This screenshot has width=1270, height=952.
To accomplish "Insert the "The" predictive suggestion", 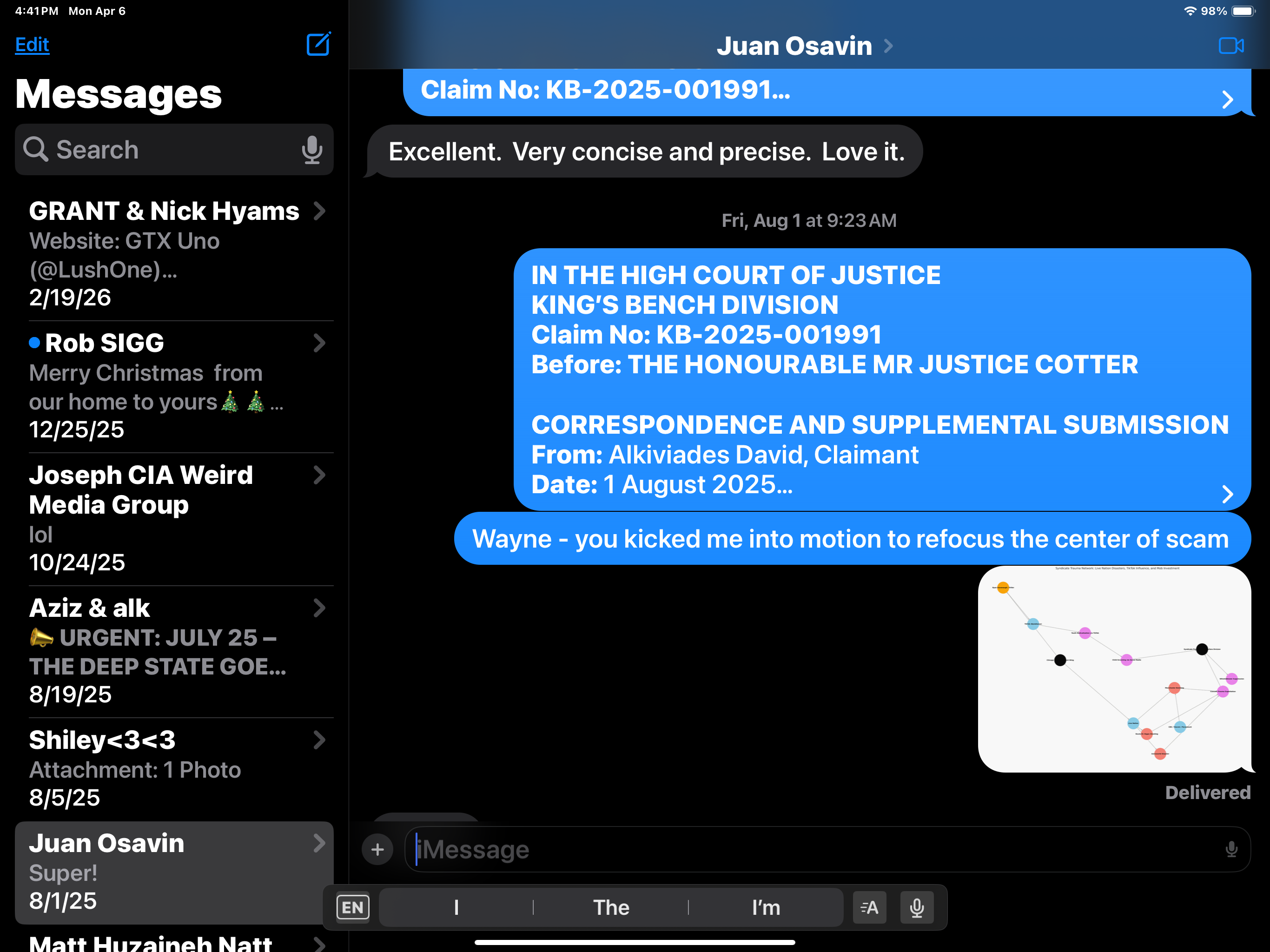I will tap(611, 907).
